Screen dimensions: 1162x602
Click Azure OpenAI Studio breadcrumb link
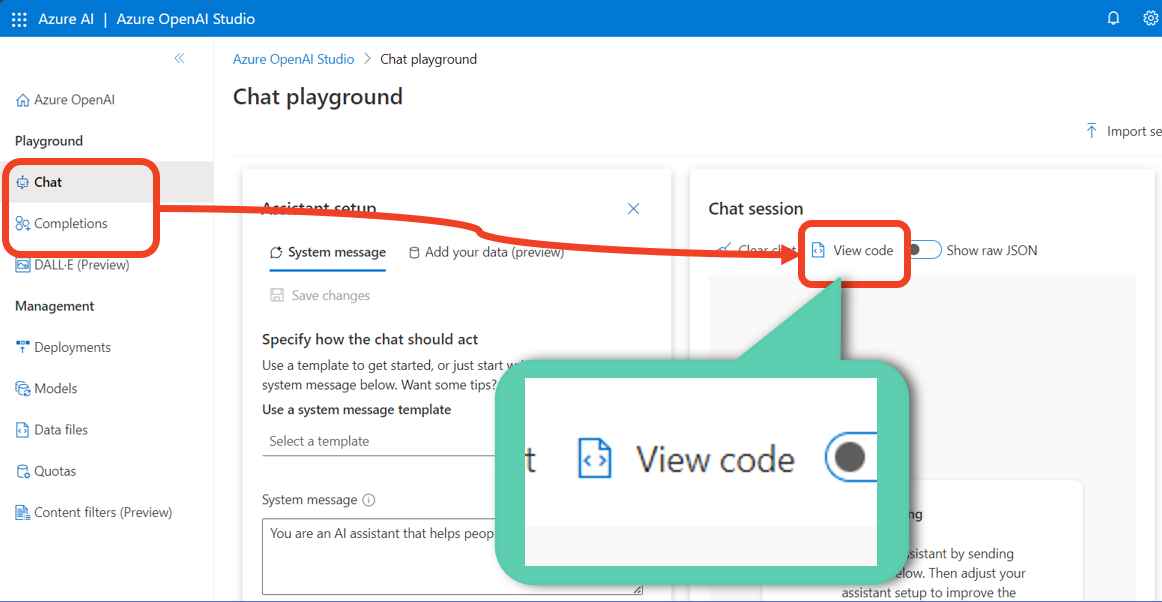293,59
